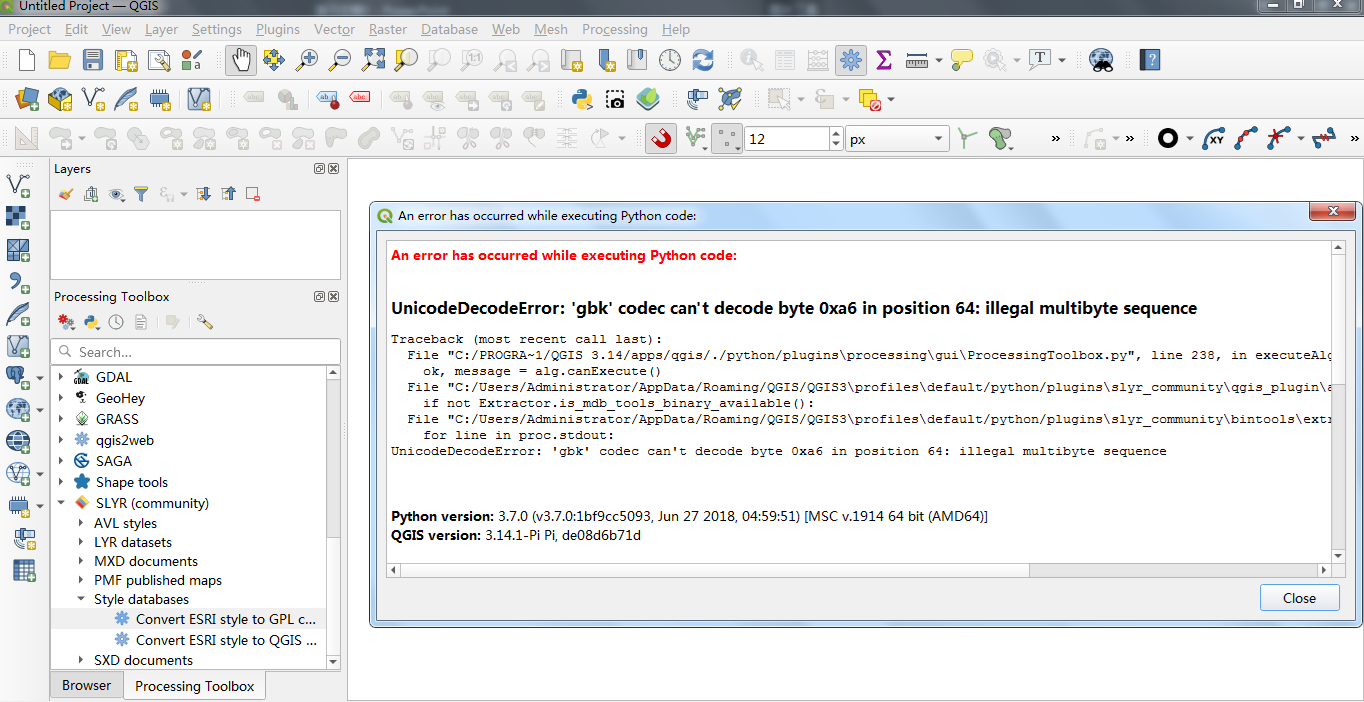The image size is (1364, 702).
Task: Open the Processing menu
Action: point(614,29)
